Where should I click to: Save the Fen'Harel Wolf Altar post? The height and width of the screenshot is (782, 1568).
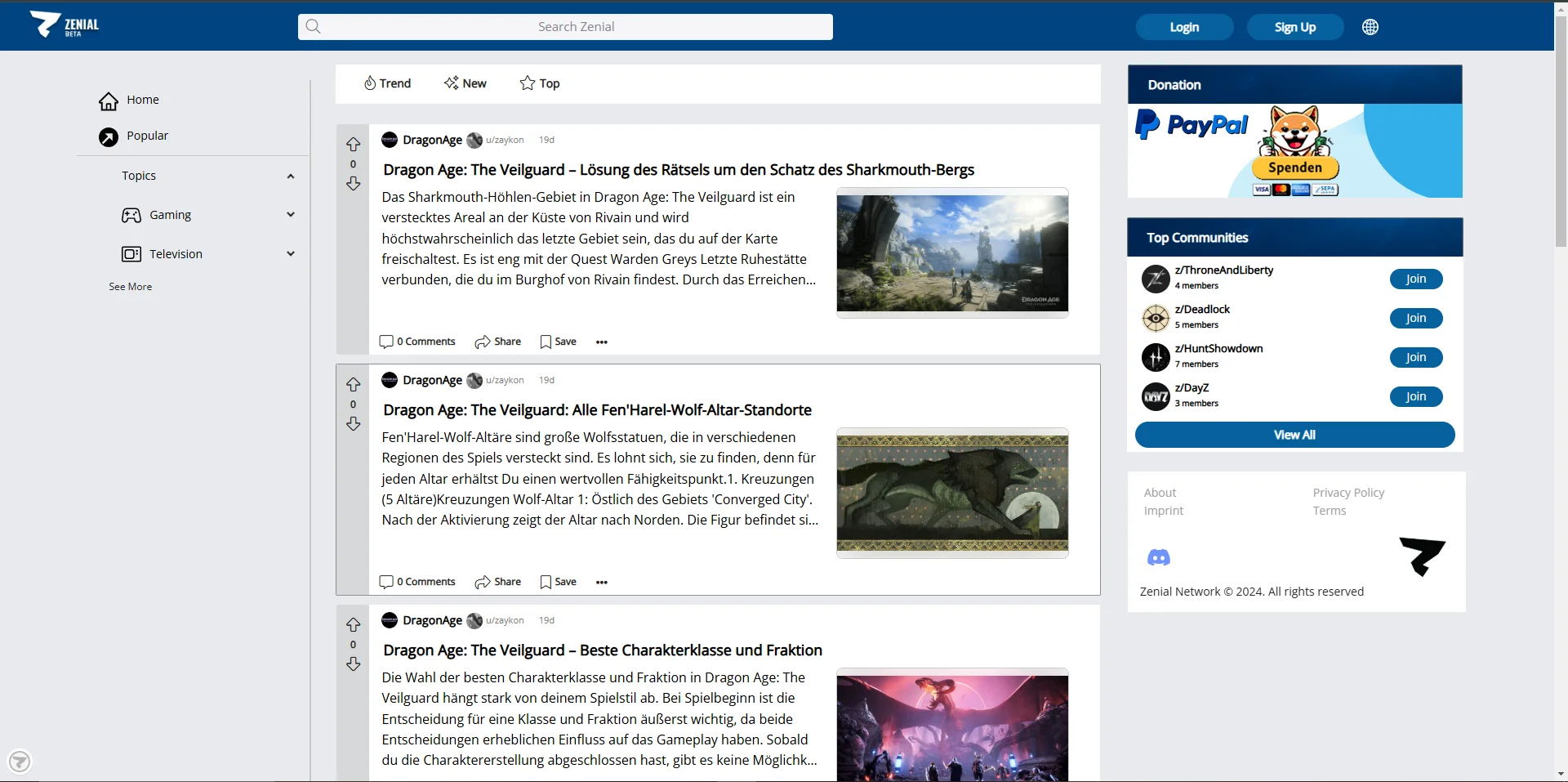pos(558,582)
